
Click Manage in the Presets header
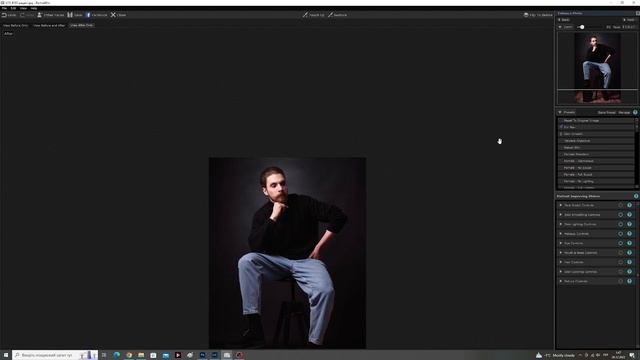pos(624,112)
